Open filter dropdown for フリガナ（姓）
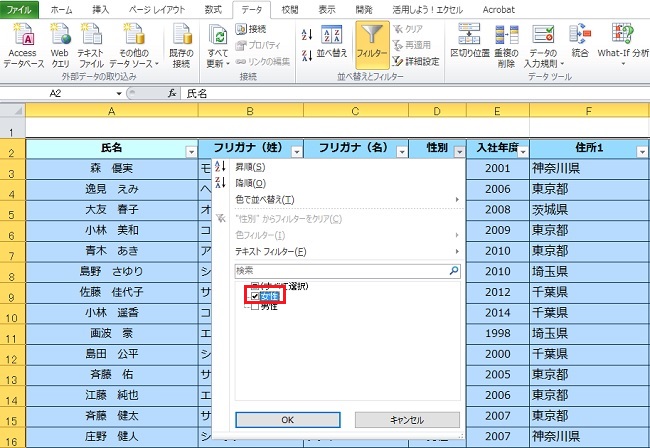Image resolution: width=650 pixels, height=448 pixels. coord(296,152)
